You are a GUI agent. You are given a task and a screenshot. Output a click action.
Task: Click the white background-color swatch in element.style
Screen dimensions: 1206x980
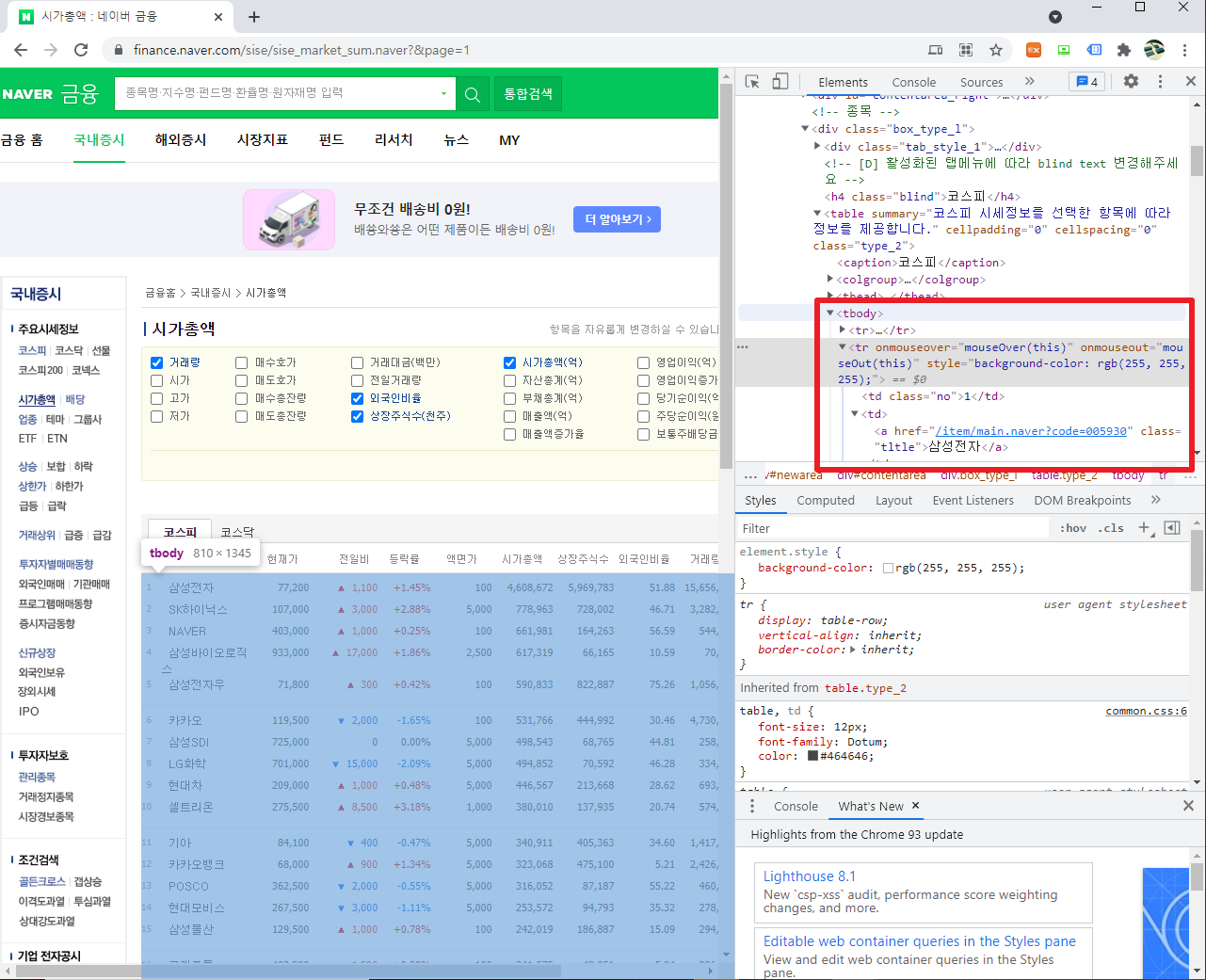click(x=888, y=568)
